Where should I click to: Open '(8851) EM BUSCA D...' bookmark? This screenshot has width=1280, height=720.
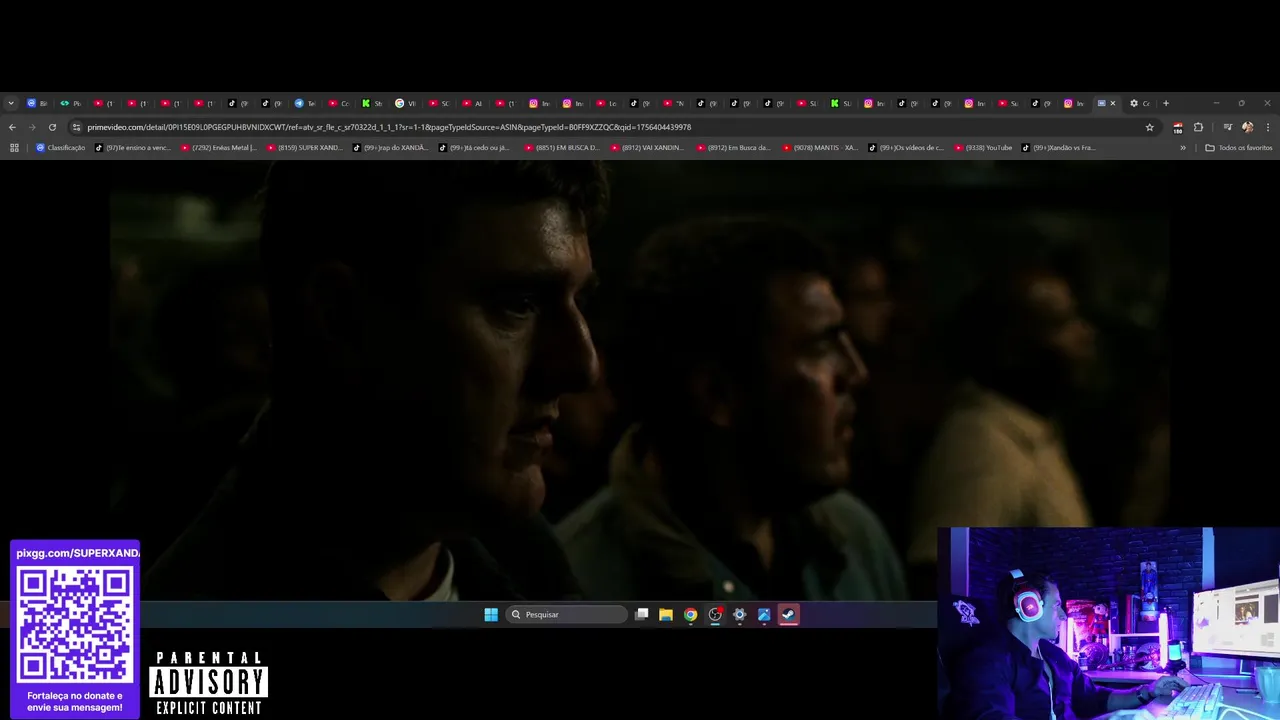coord(562,148)
